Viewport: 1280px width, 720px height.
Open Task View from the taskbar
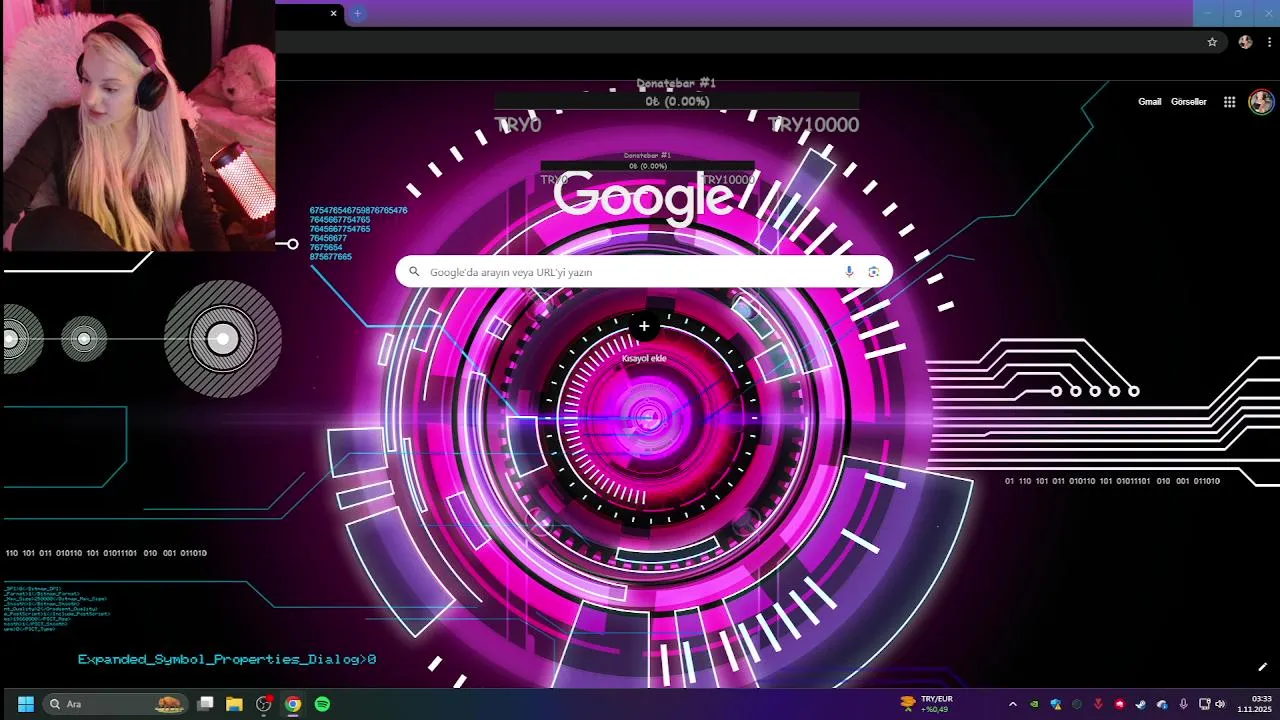click(x=205, y=704)
